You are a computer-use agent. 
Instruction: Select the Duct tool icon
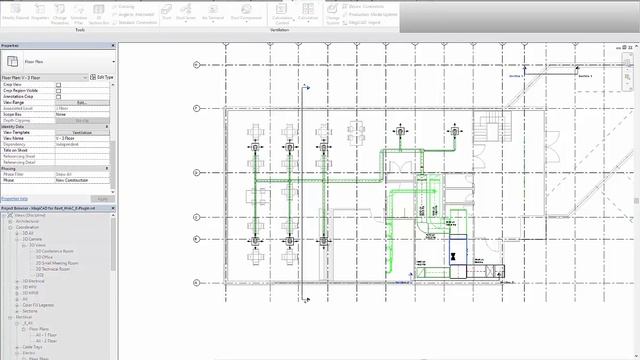tap(167, 9)
